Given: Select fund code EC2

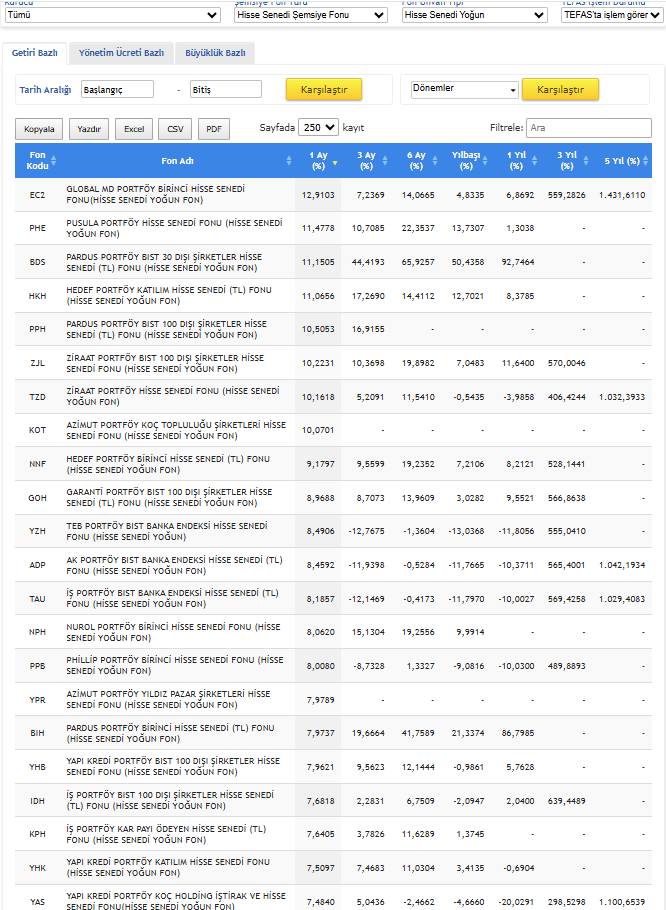Looking at the screenshot, I should [37, 195].
